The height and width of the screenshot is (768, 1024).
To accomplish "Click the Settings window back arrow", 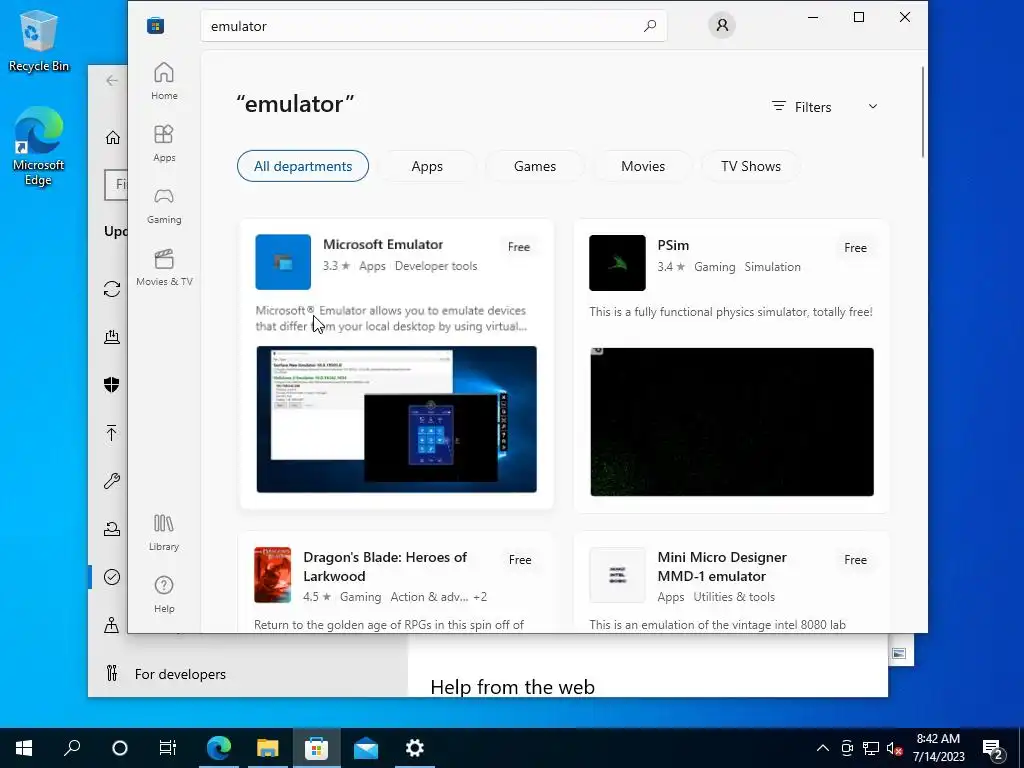I will coord(112,80).
